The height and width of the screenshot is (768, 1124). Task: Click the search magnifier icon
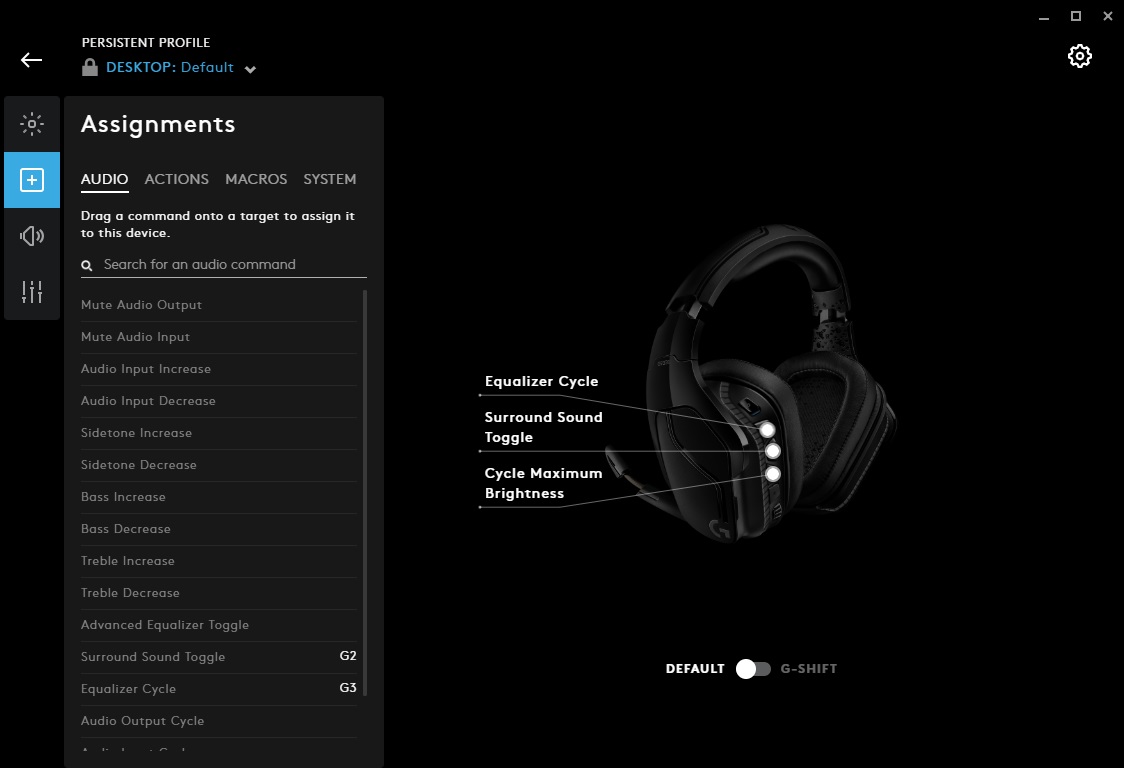(88, 265)
